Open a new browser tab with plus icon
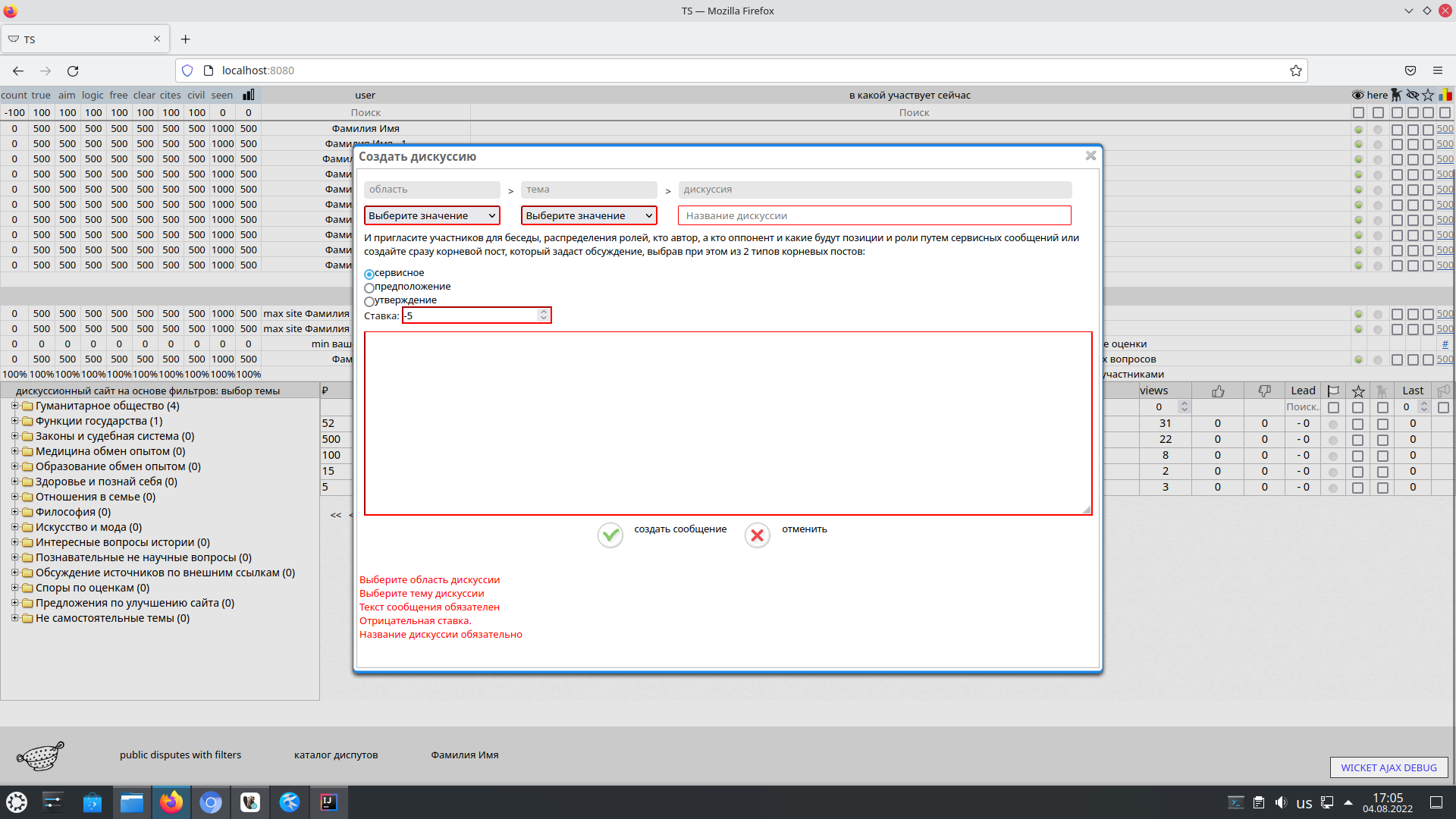 186,39
